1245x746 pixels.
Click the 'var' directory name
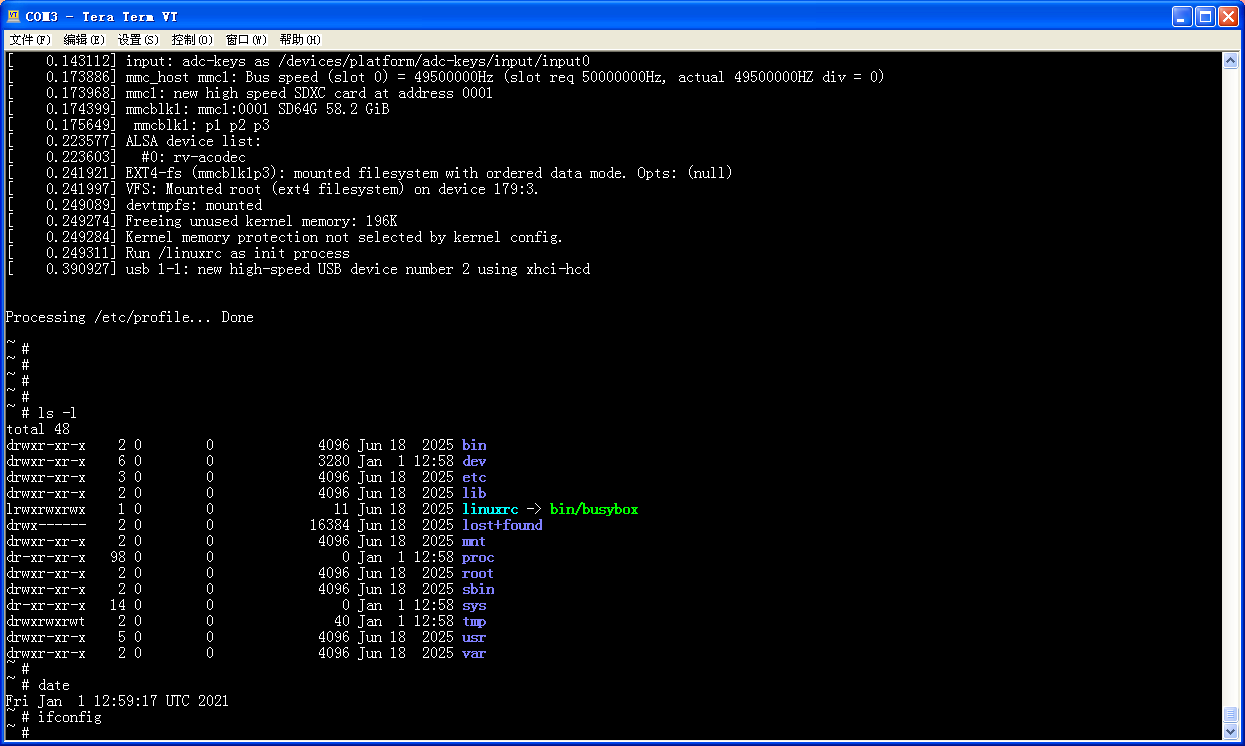point(474,653)
